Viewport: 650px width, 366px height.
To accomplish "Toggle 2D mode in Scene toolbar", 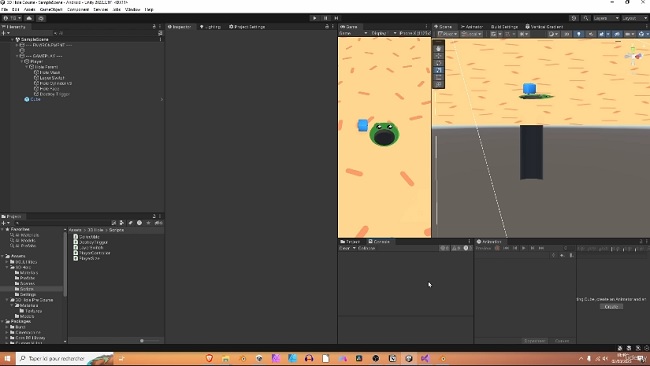I will pyautogui.click(x=567, y=34).
